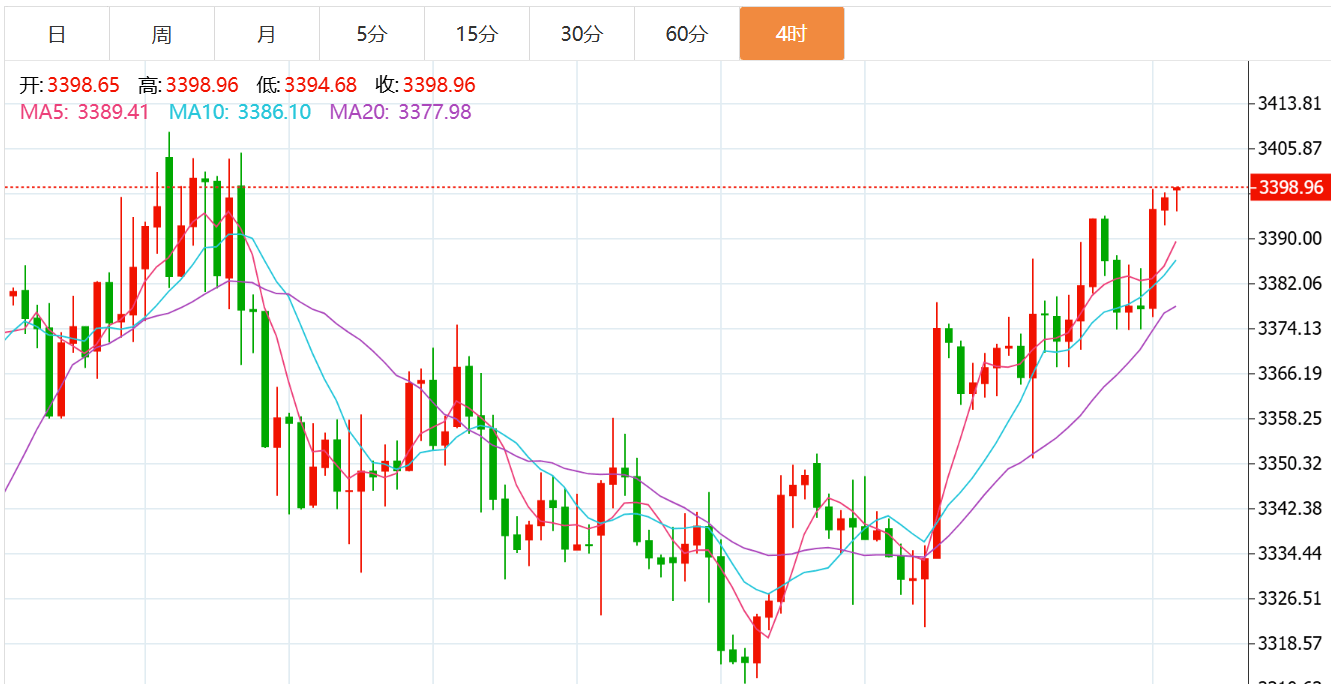Show the 30分 interval chart

581,34
